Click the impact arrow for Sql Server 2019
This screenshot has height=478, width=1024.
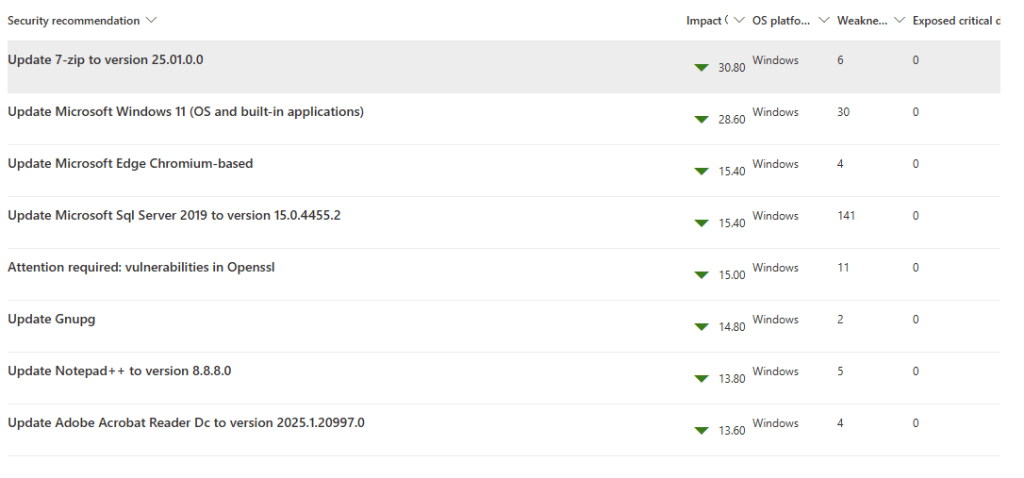701,224
